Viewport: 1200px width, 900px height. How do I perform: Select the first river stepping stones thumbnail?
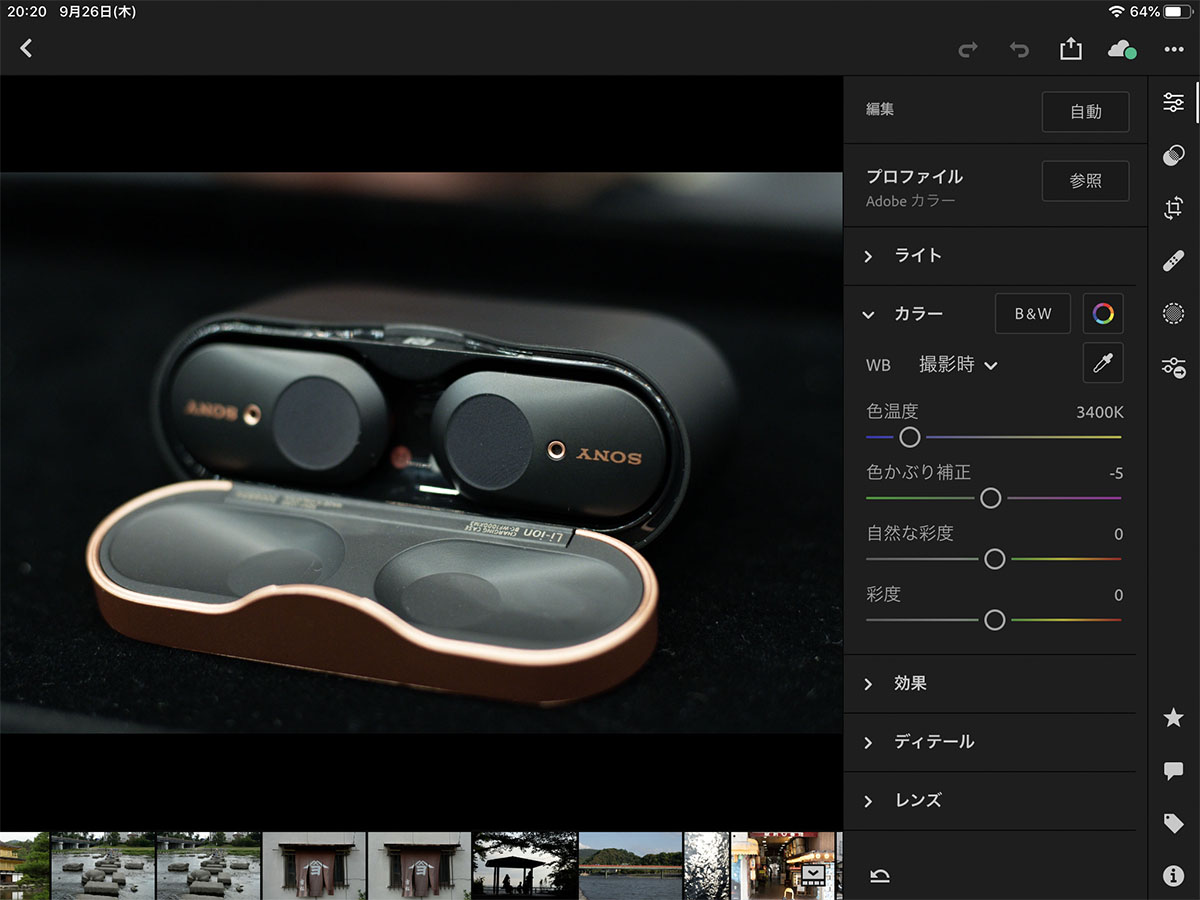[x=103, y=866]
